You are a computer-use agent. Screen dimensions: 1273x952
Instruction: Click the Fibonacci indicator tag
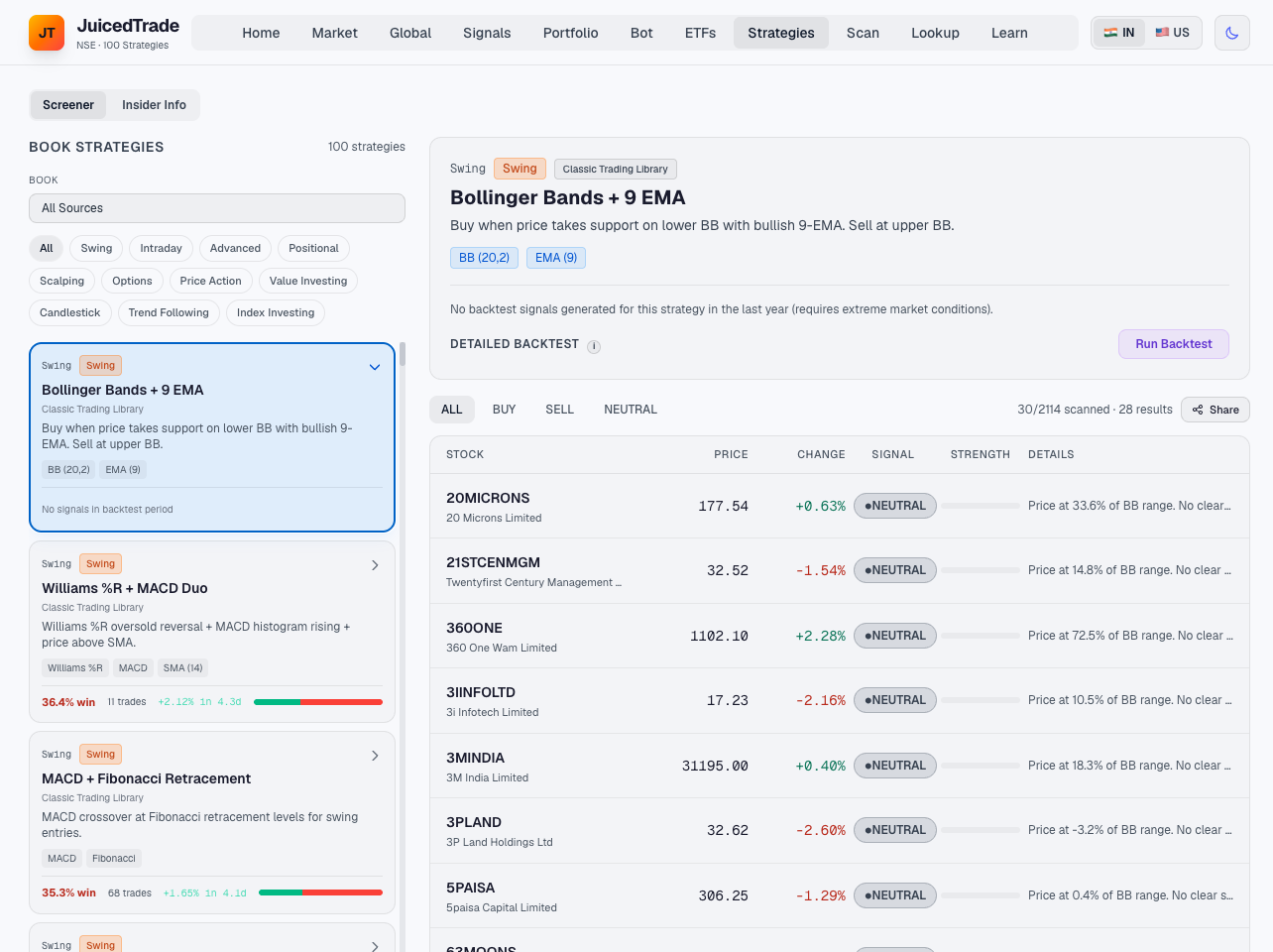114,859
